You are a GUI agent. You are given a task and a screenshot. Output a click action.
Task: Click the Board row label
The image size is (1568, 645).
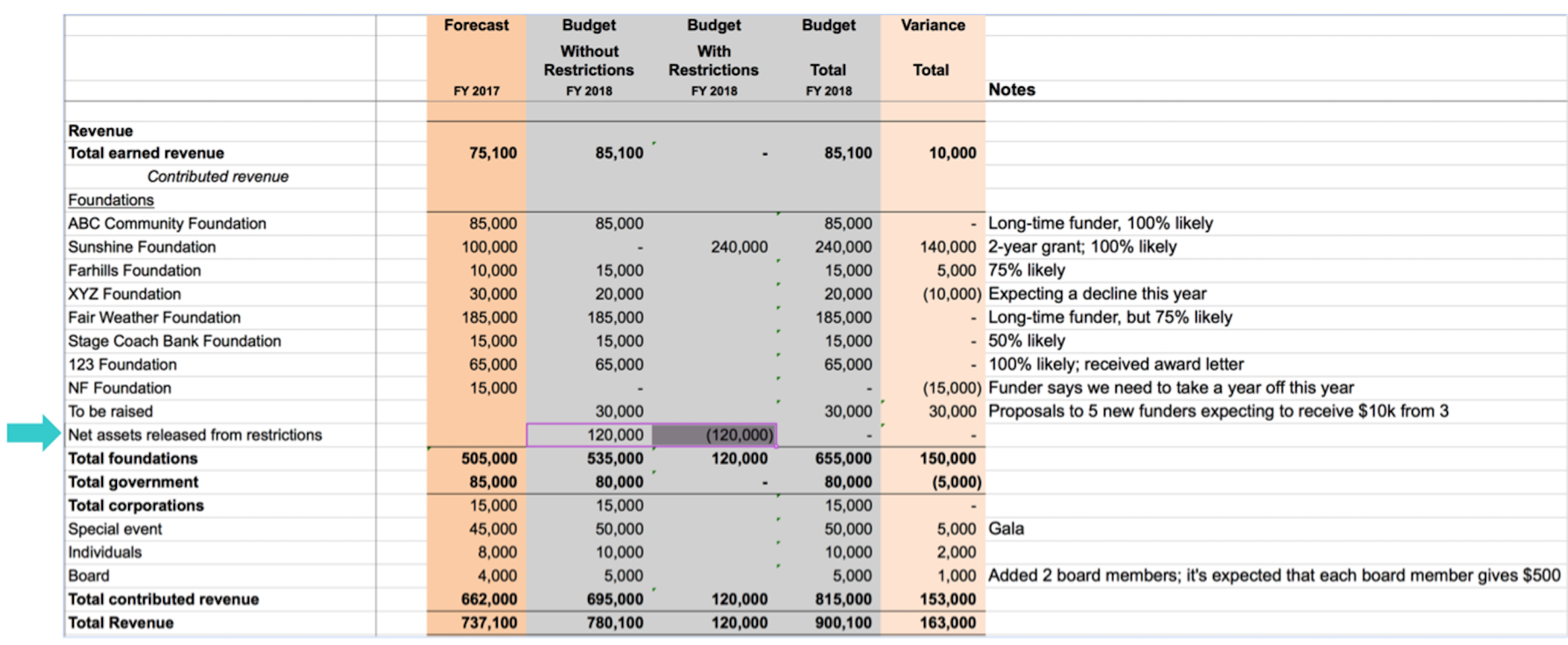tap(89, 576)
